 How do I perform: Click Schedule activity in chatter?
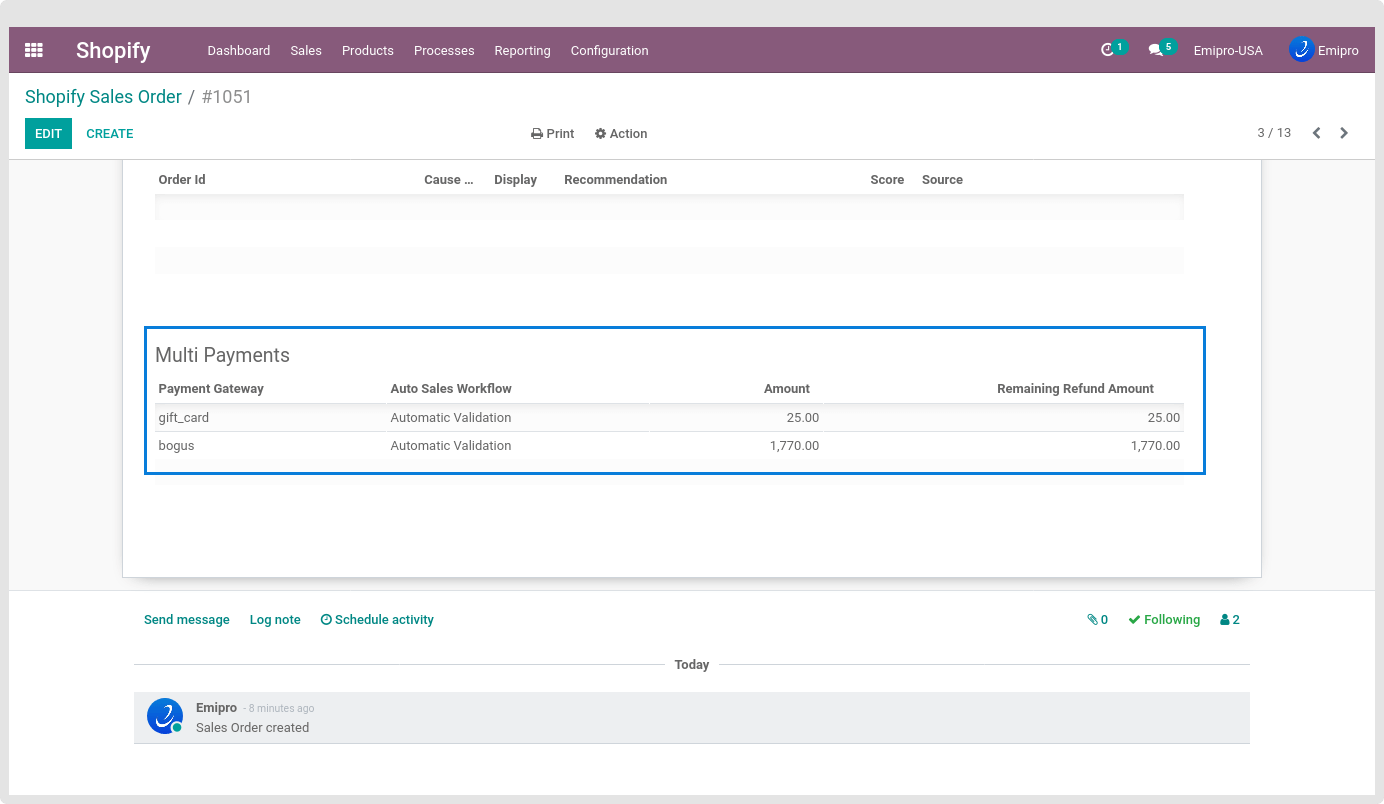(377, 620)
